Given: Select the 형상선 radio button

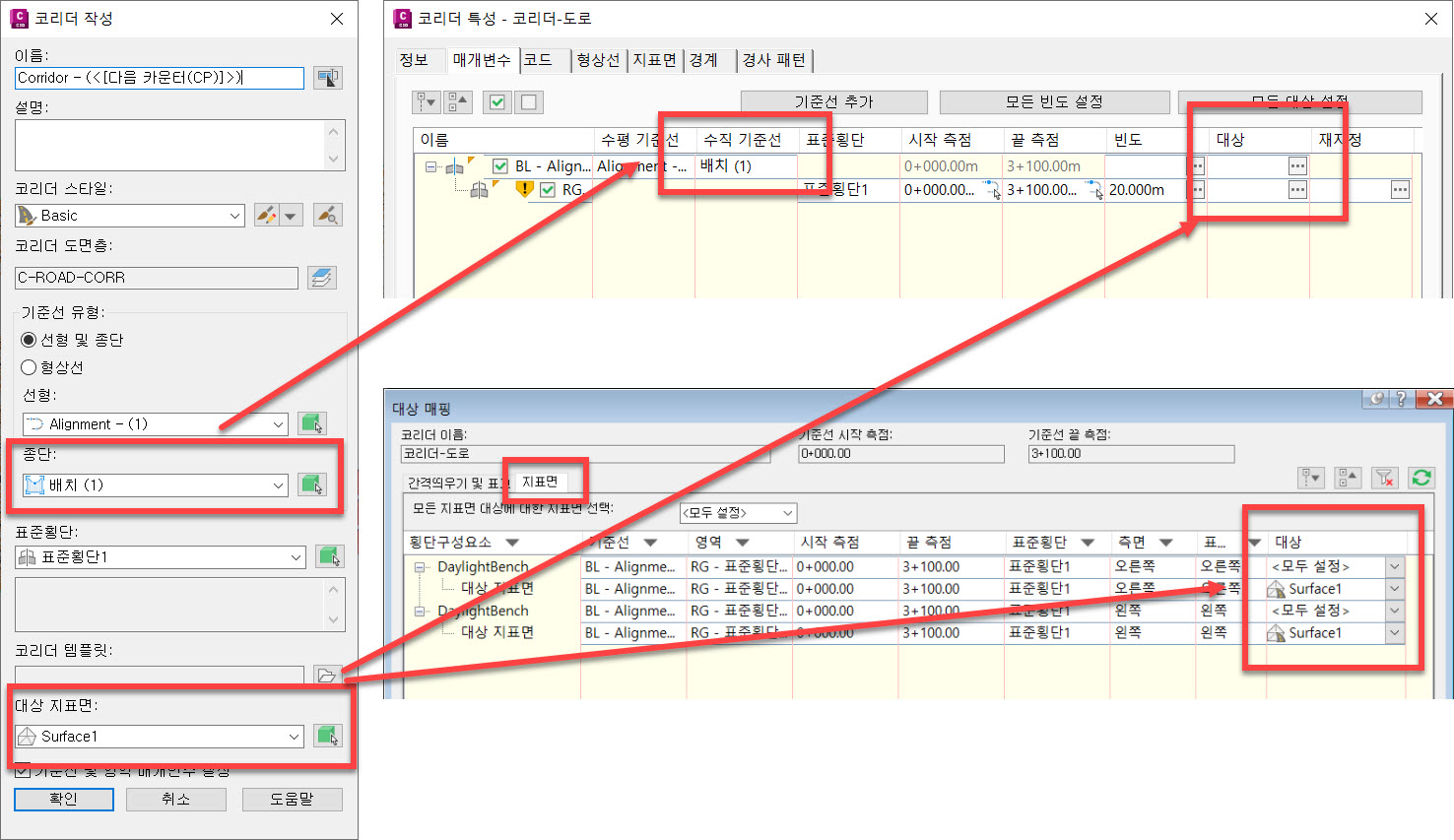Looking at the screenshot, I should click(30, 367).
